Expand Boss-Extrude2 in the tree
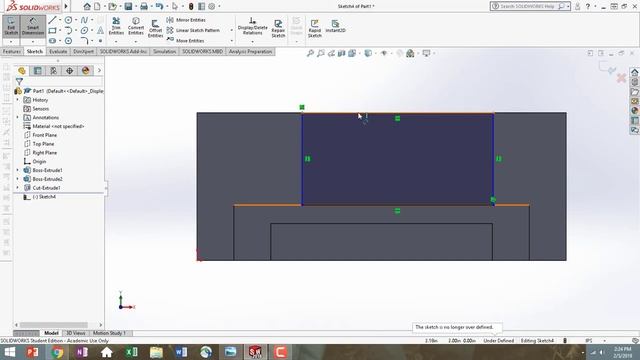 point(18,179)
